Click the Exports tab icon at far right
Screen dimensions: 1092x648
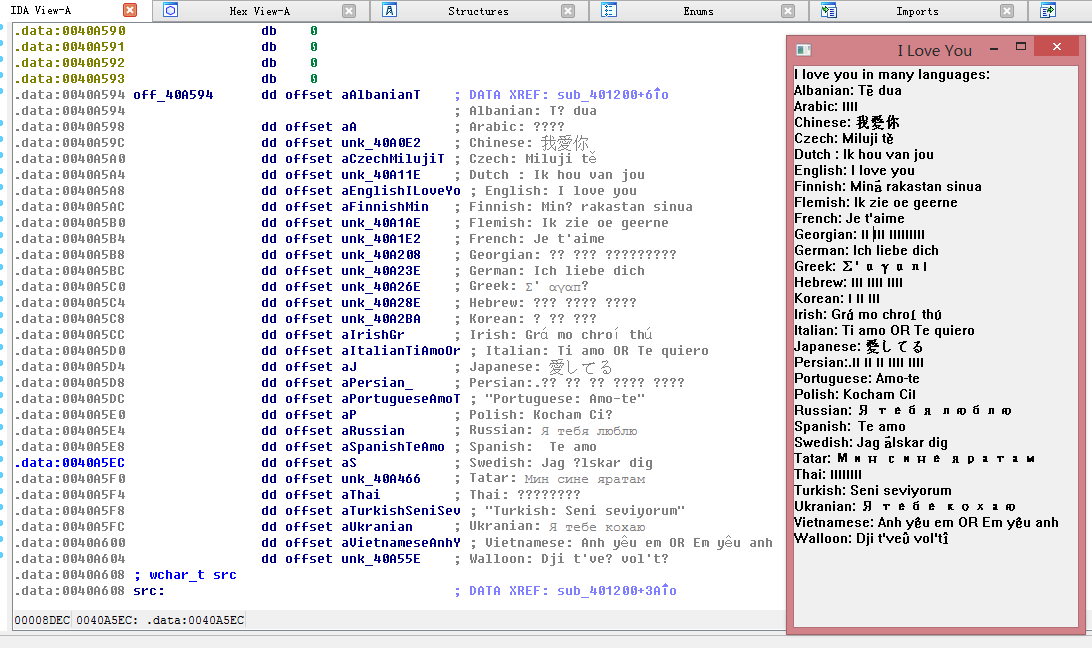click(1047, 10)
